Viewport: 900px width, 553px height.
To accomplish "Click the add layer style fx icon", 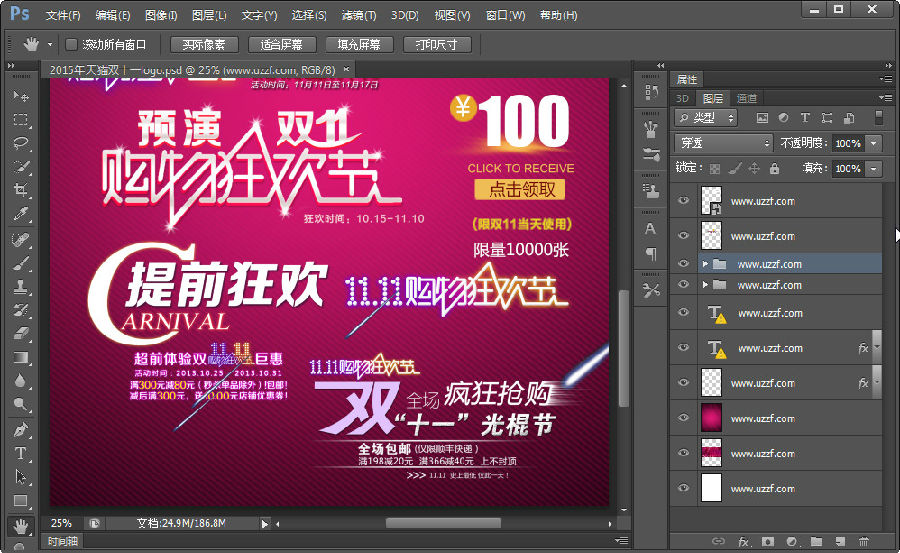I will pyautogui.click(x=743, y=541).
